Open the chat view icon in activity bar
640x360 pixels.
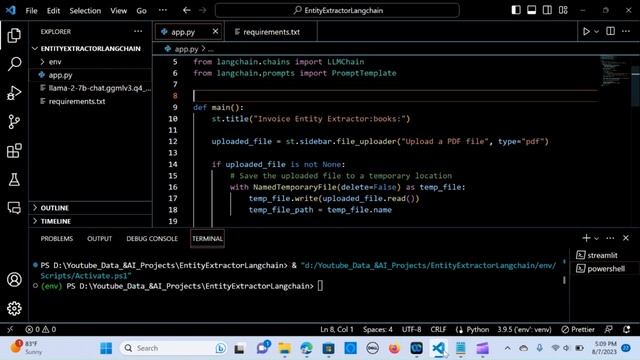(x=14, y=208)
